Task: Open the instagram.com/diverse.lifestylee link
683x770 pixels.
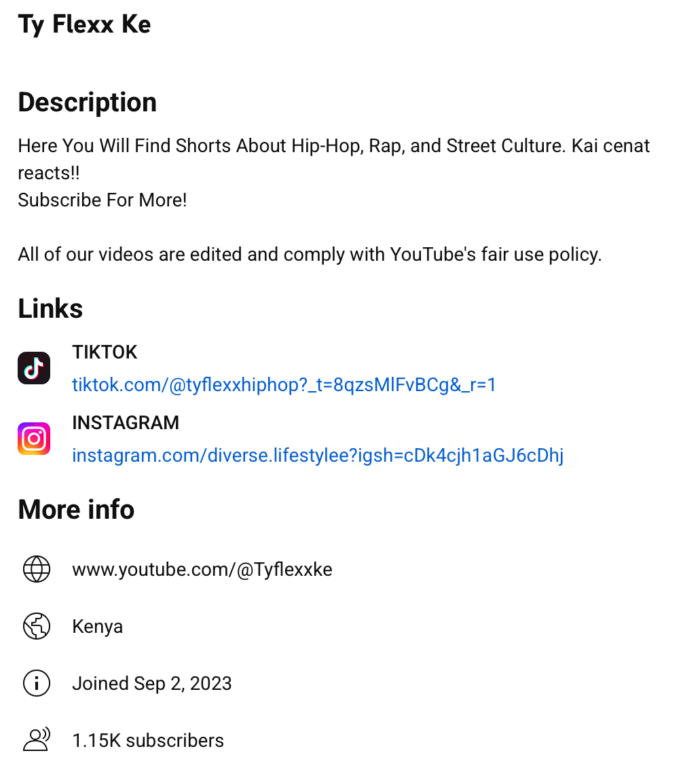Action: 317,456
